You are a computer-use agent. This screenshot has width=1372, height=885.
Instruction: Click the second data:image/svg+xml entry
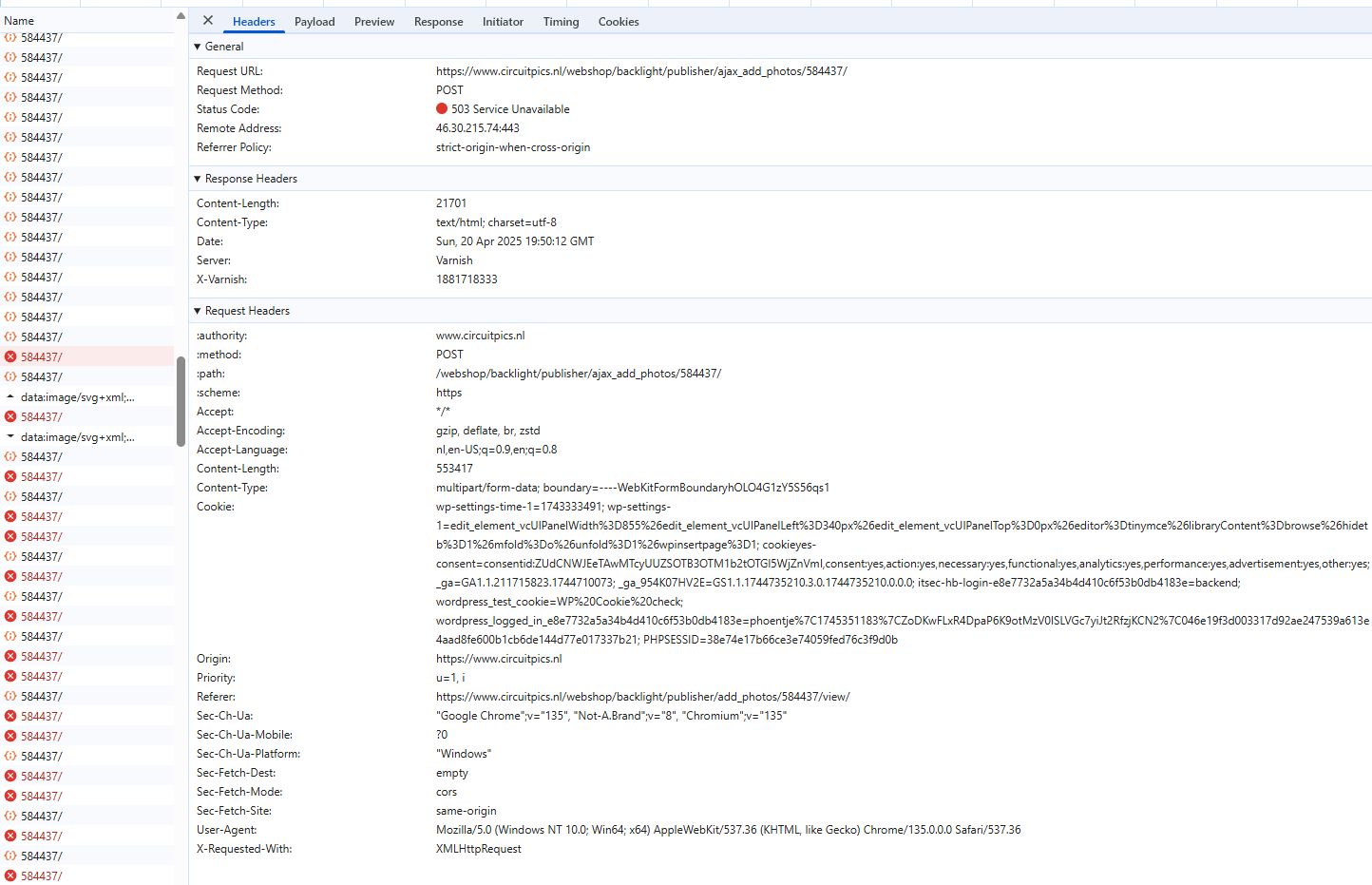point(78,437)
